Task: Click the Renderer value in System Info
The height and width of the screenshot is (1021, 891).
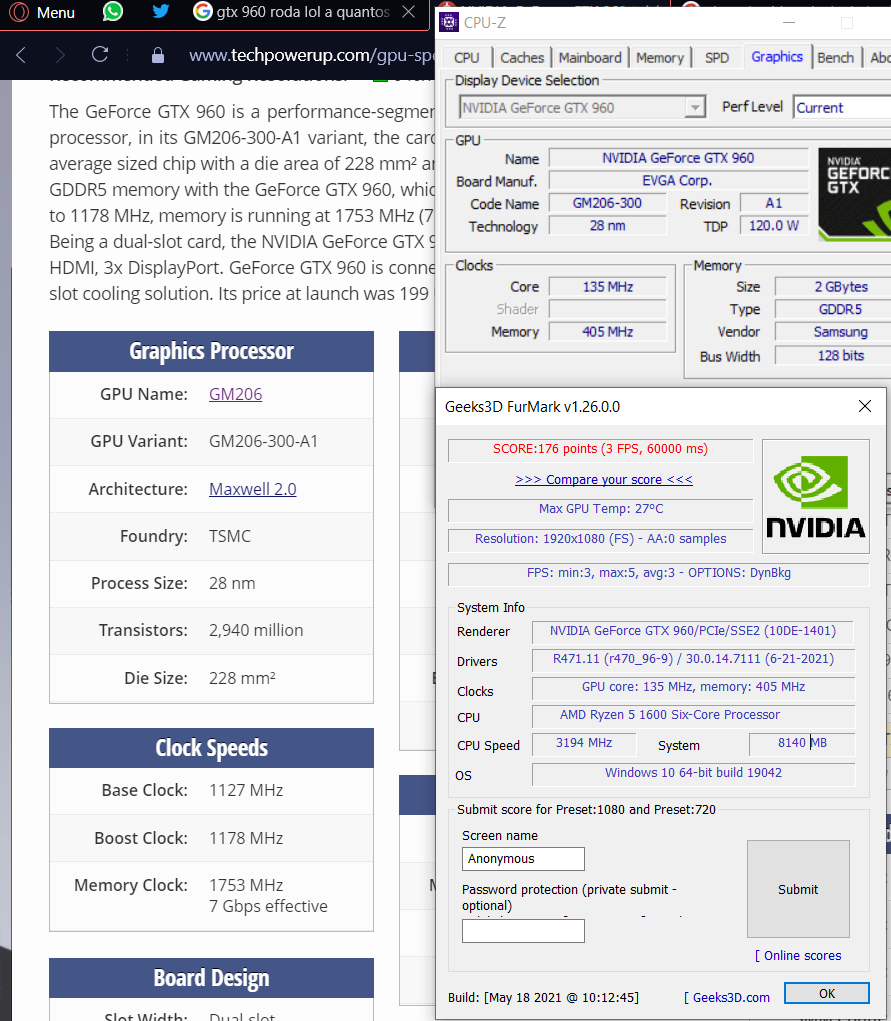Action: (x=693, y=632)
